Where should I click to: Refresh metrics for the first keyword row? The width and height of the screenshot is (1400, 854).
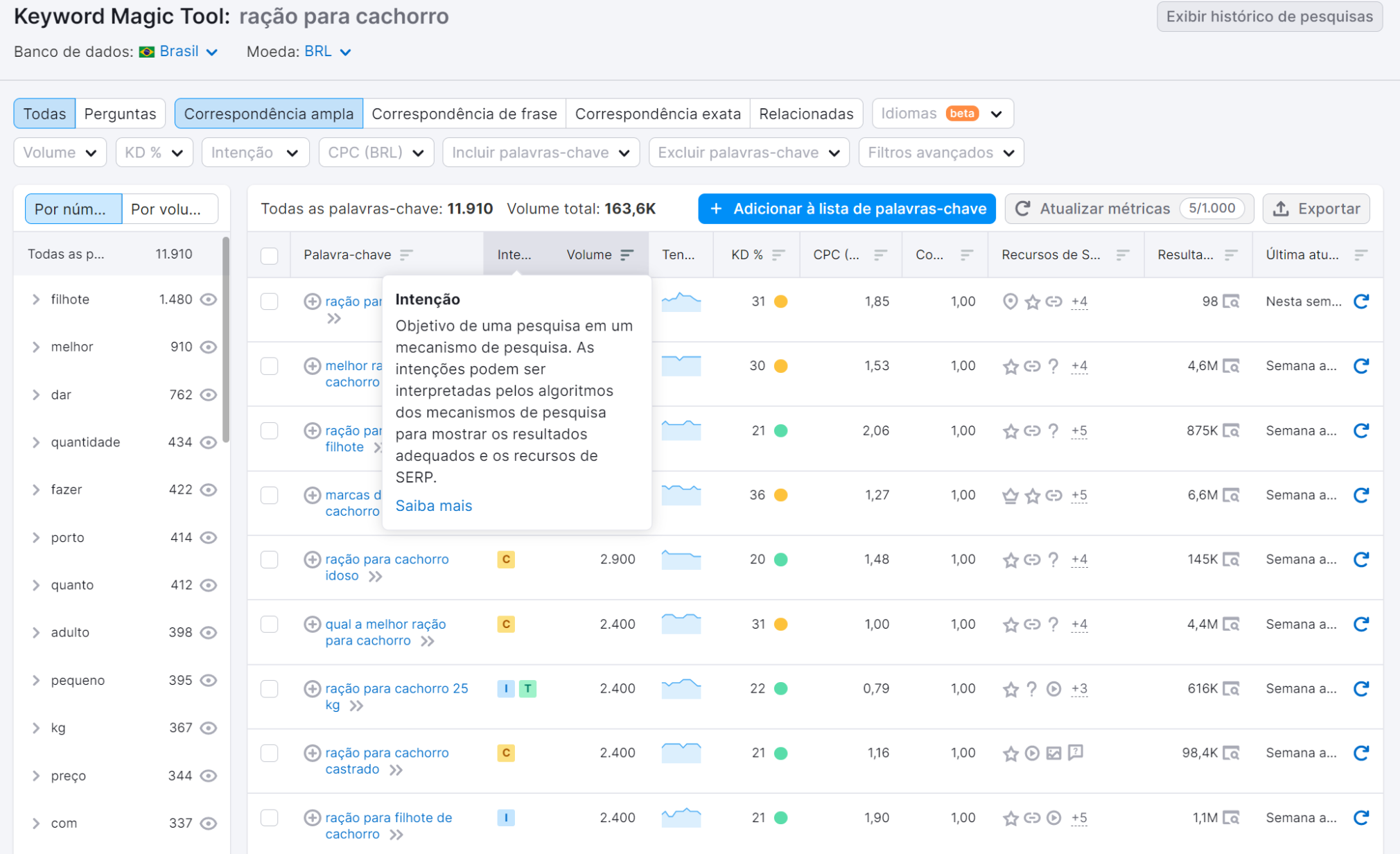point(1361,302)
